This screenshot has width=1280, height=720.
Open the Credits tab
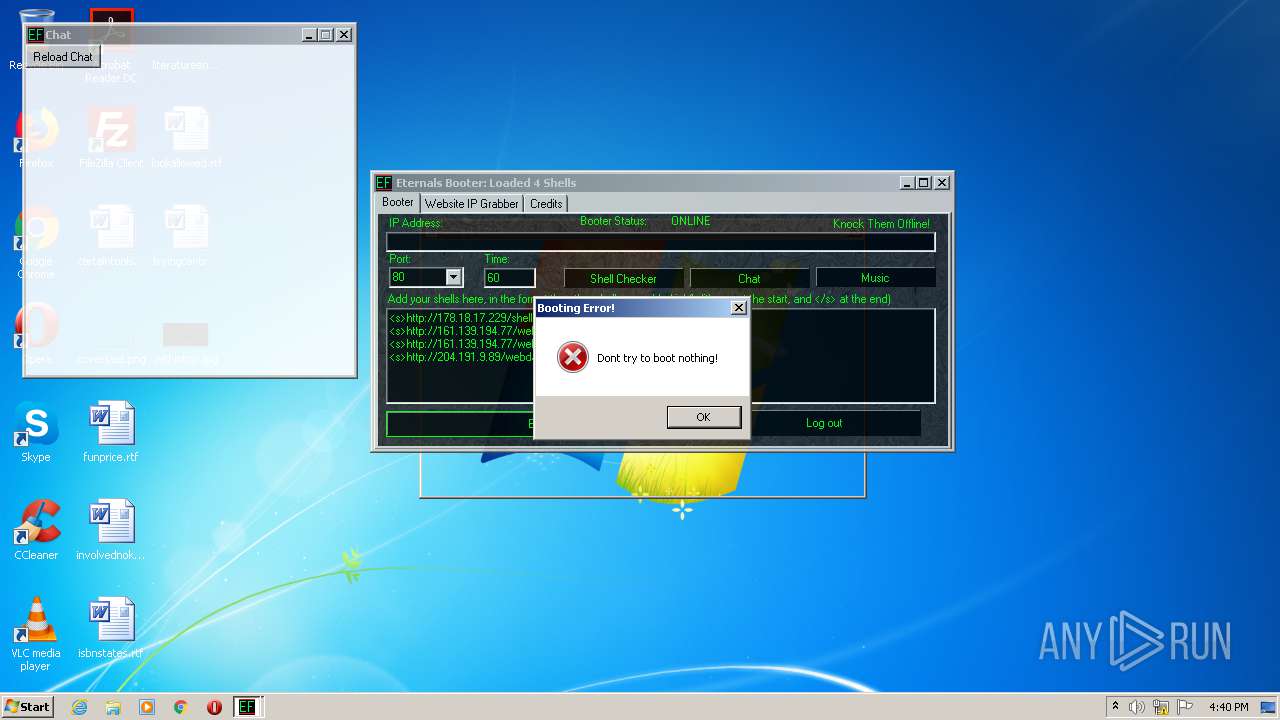(x=546, y=203)
